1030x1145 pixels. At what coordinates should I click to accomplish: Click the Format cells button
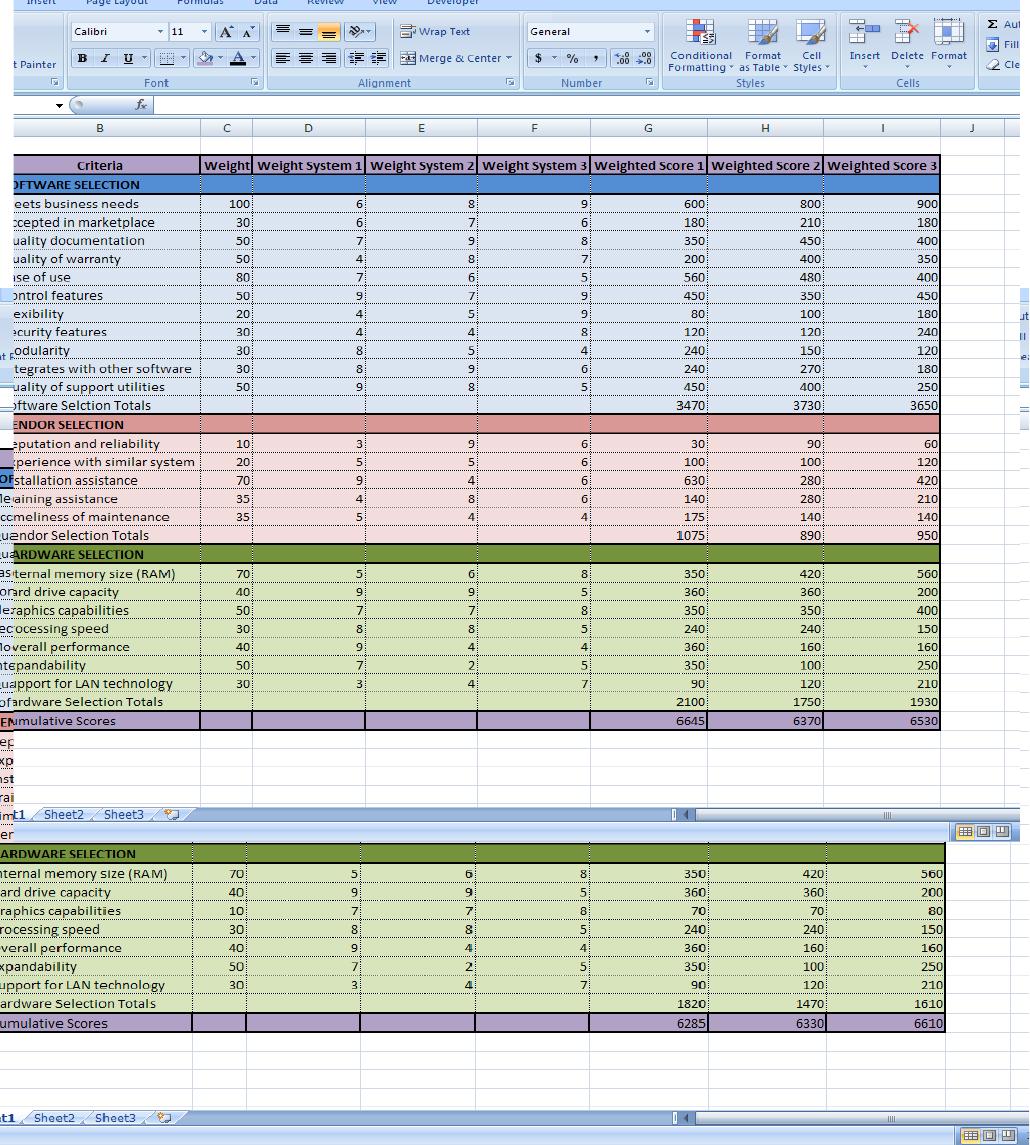(948, 45)
